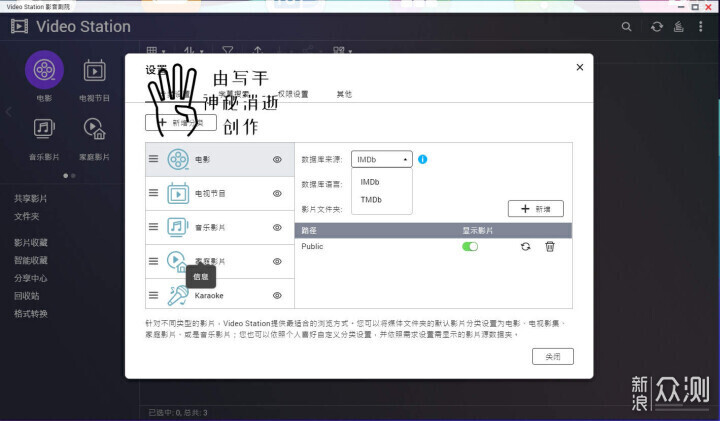Screen dimensions: 720x421
Task: Open the search icon in the header
Action: coord(626,27)
